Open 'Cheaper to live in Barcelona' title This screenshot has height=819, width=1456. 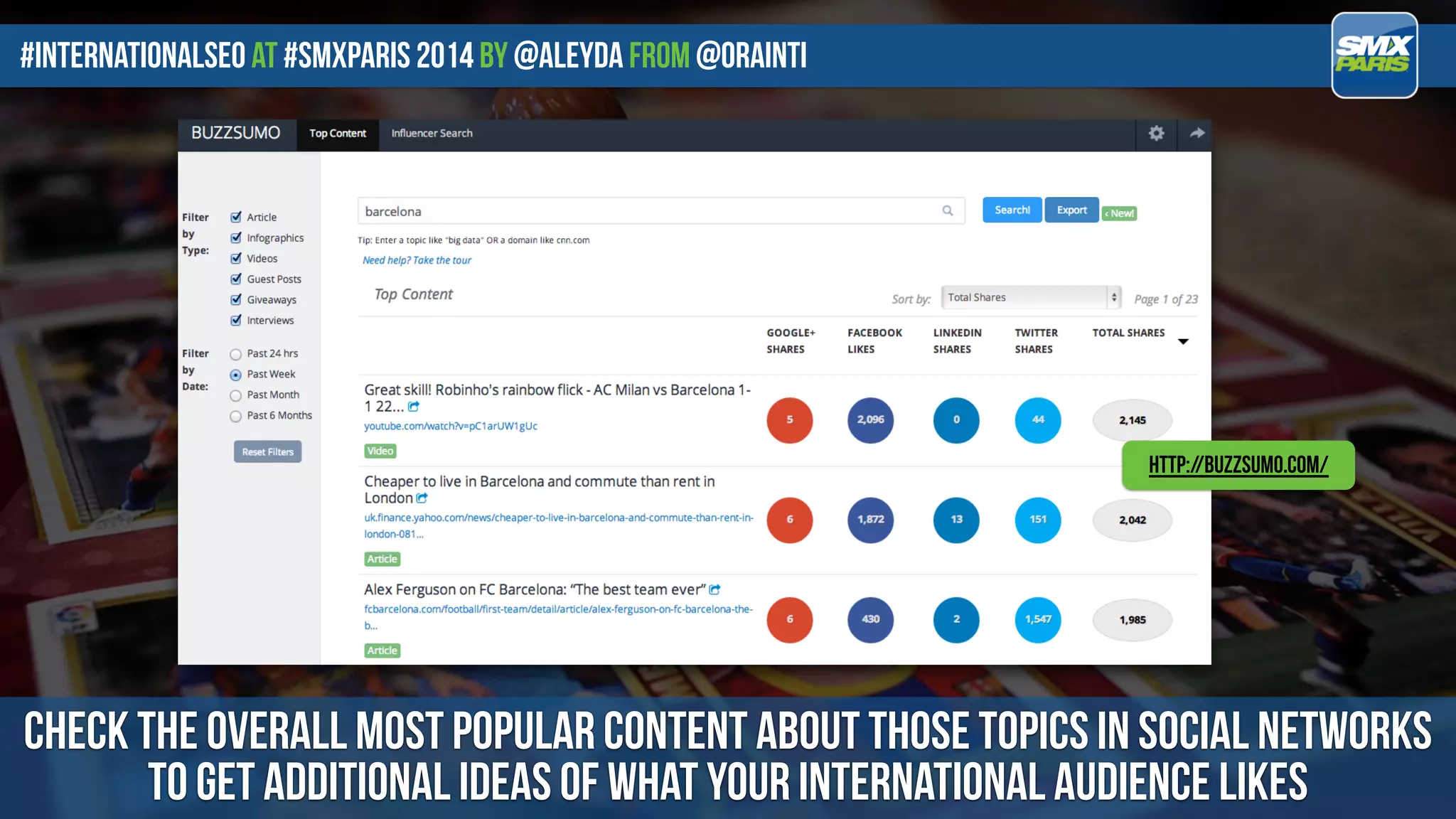[x=540, y=490]
